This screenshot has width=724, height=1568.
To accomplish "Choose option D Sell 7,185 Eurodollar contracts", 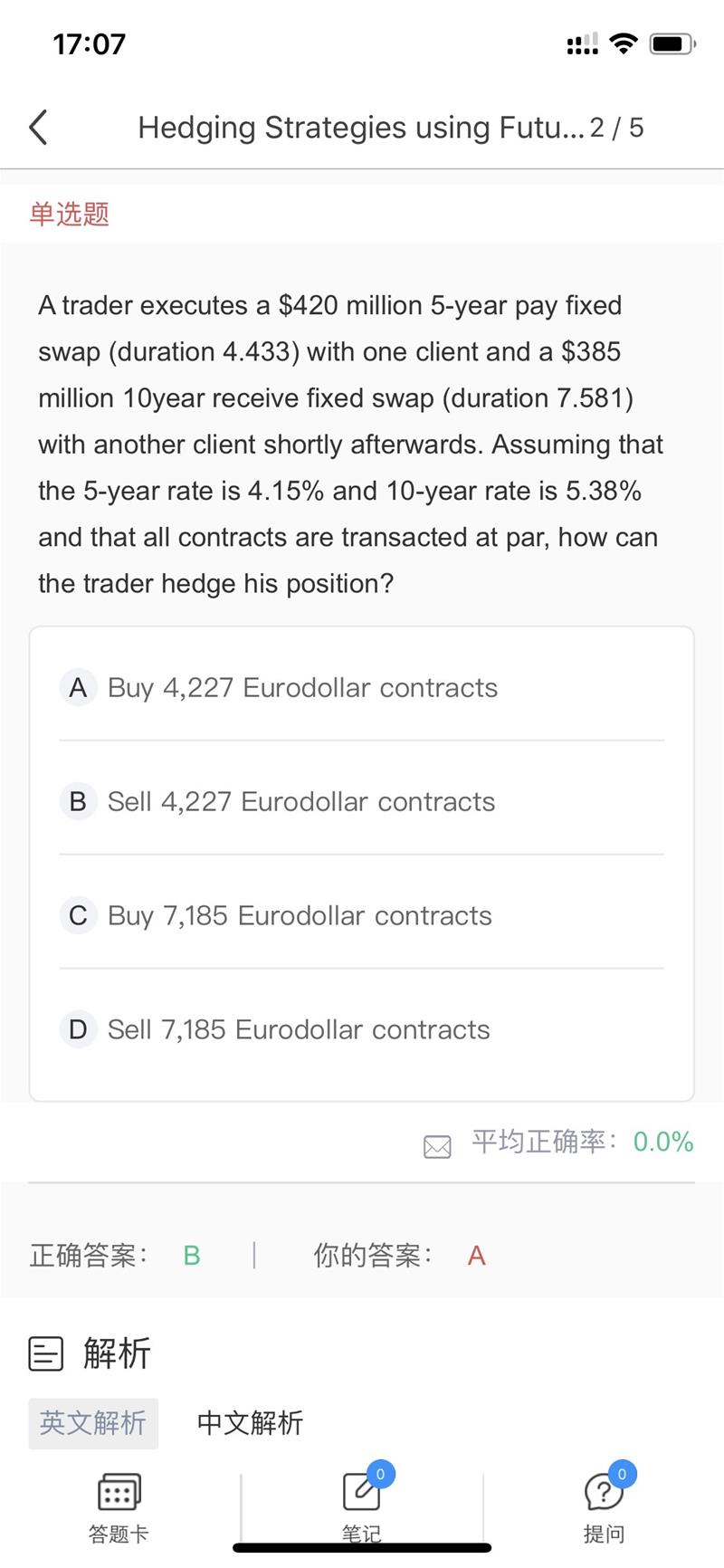I will [298, 1030].
